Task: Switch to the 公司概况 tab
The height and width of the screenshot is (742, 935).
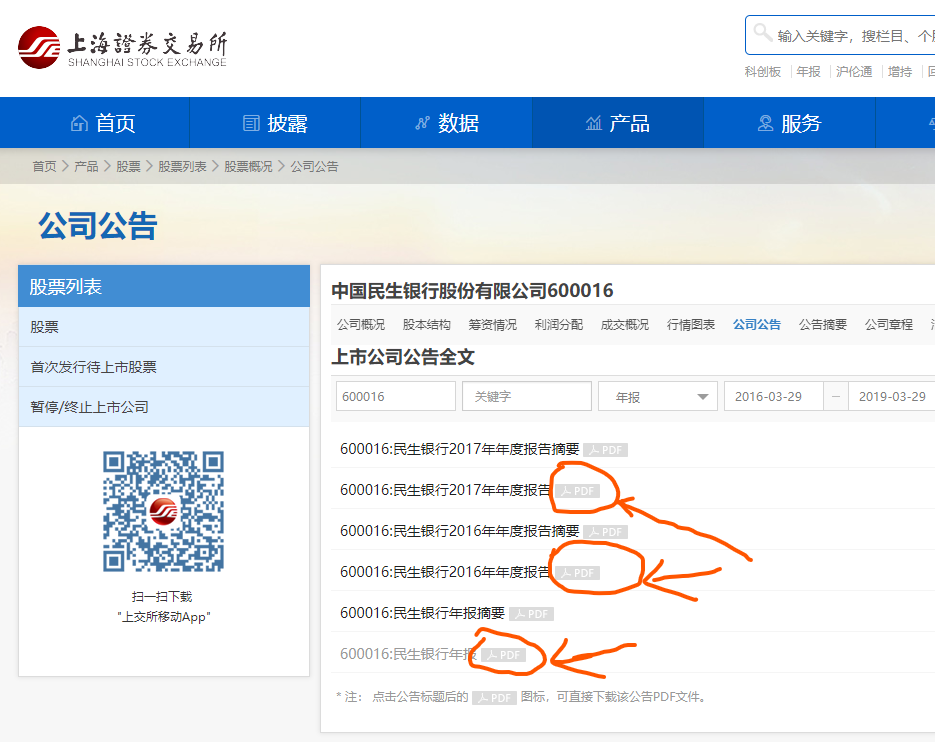Action: [x=361, y=324]
